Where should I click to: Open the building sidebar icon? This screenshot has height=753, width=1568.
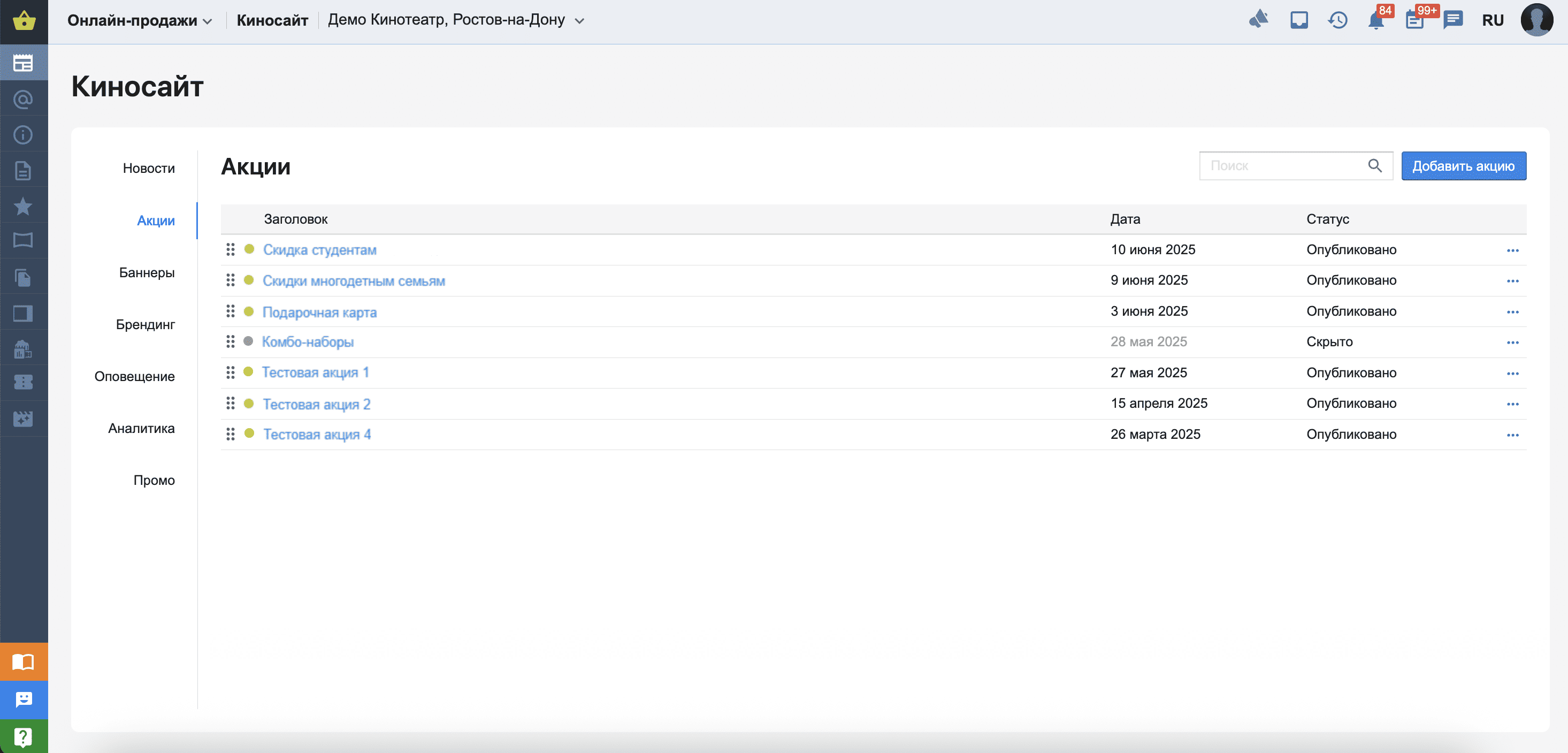coord(23,349)
